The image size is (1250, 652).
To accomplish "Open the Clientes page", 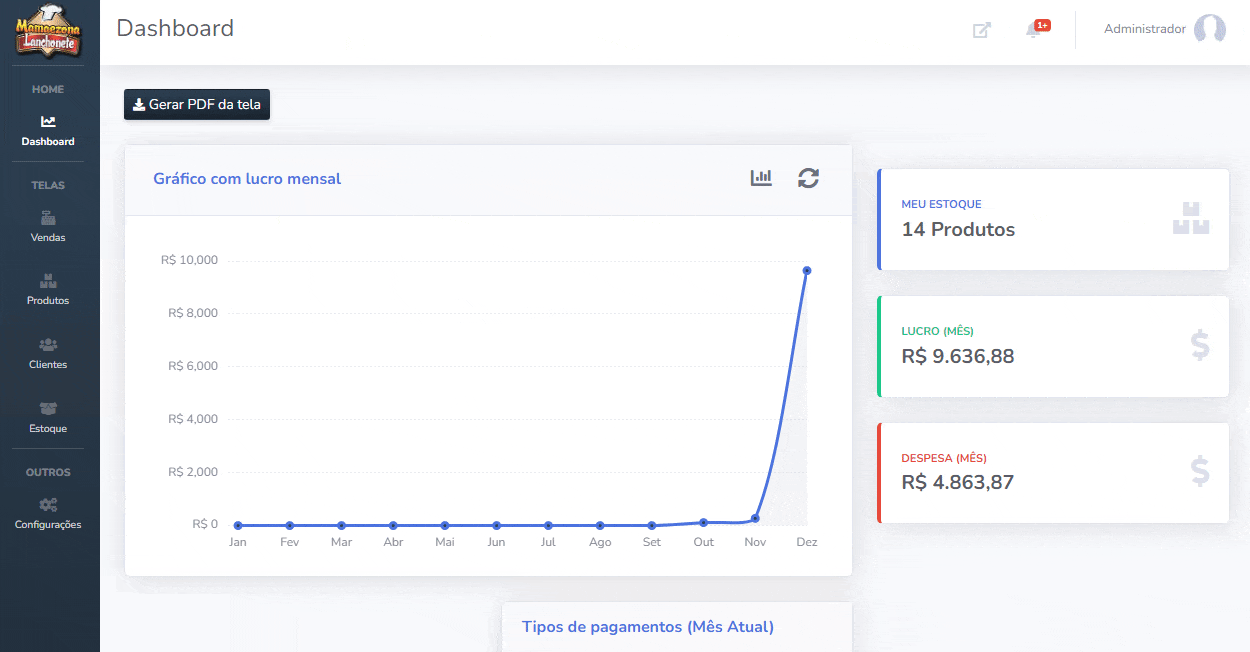I will (x=48, y=353).
